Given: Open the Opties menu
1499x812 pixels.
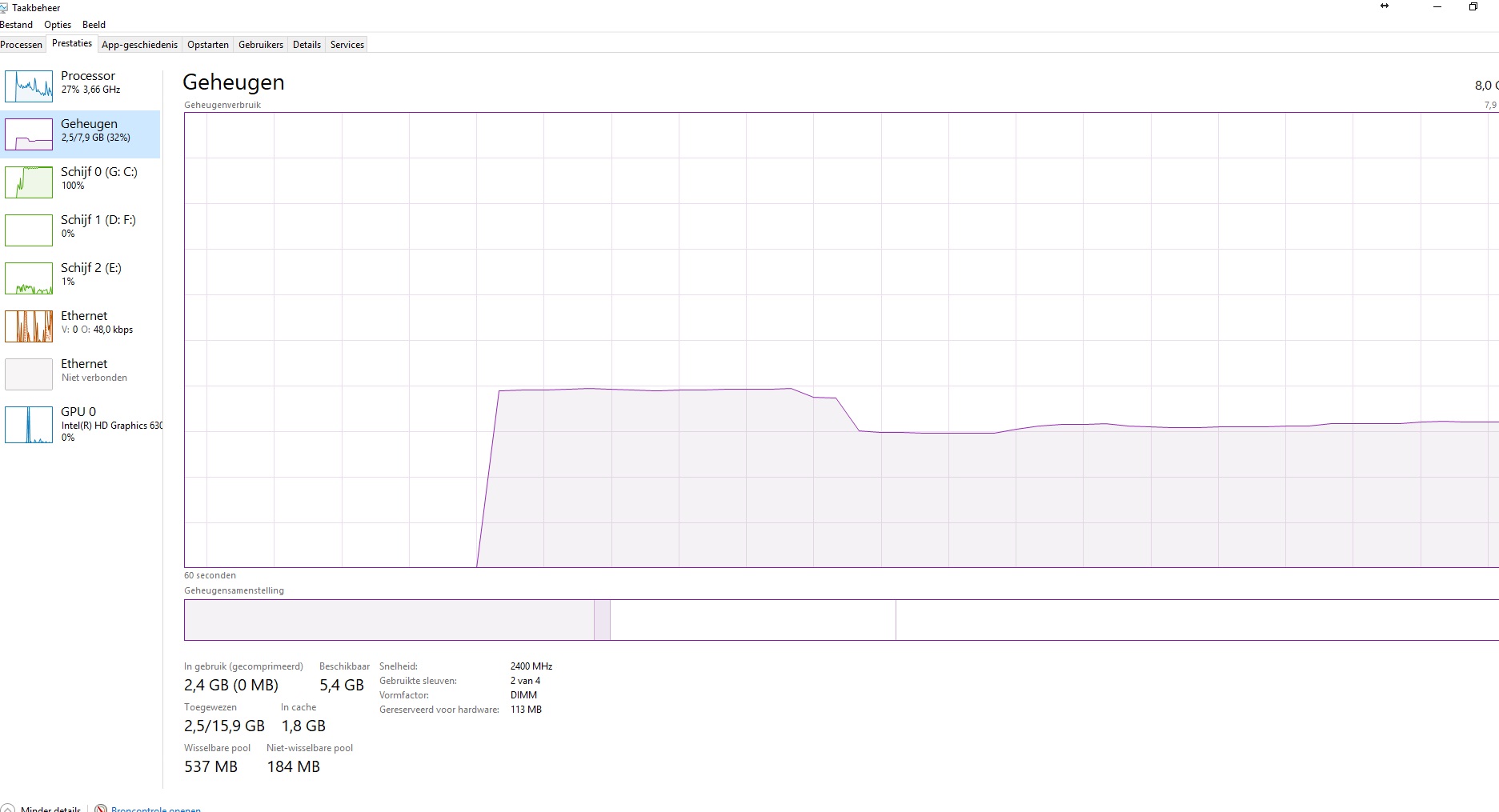Looking at the screenshot, I should tap(58, 25).
